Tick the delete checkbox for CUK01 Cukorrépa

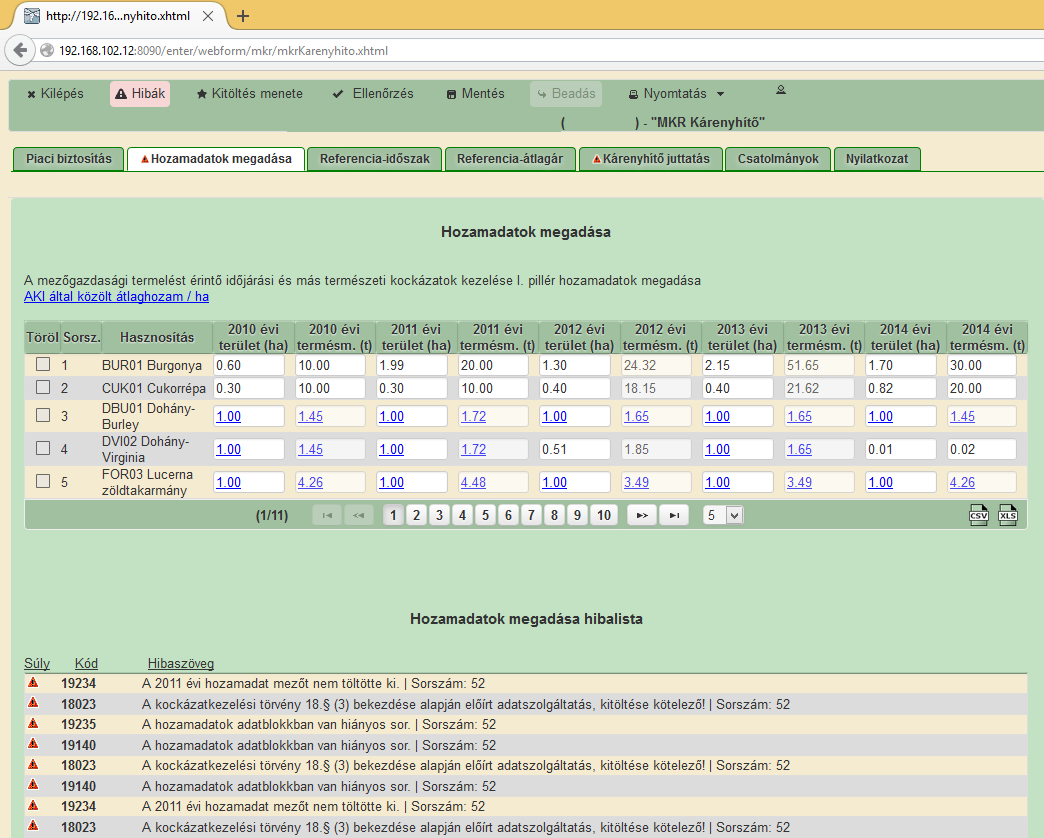(43, 387)
